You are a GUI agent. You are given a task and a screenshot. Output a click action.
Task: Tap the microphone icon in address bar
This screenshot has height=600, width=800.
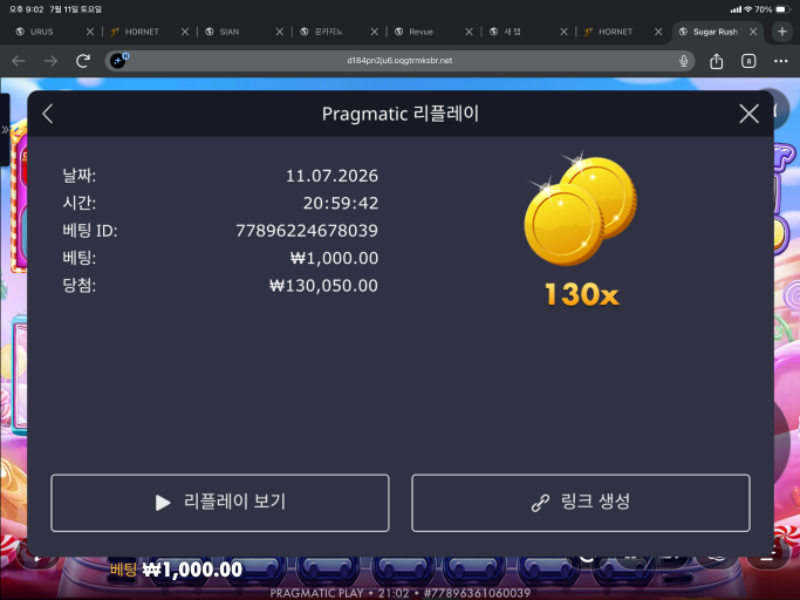(x=684, y=61)
